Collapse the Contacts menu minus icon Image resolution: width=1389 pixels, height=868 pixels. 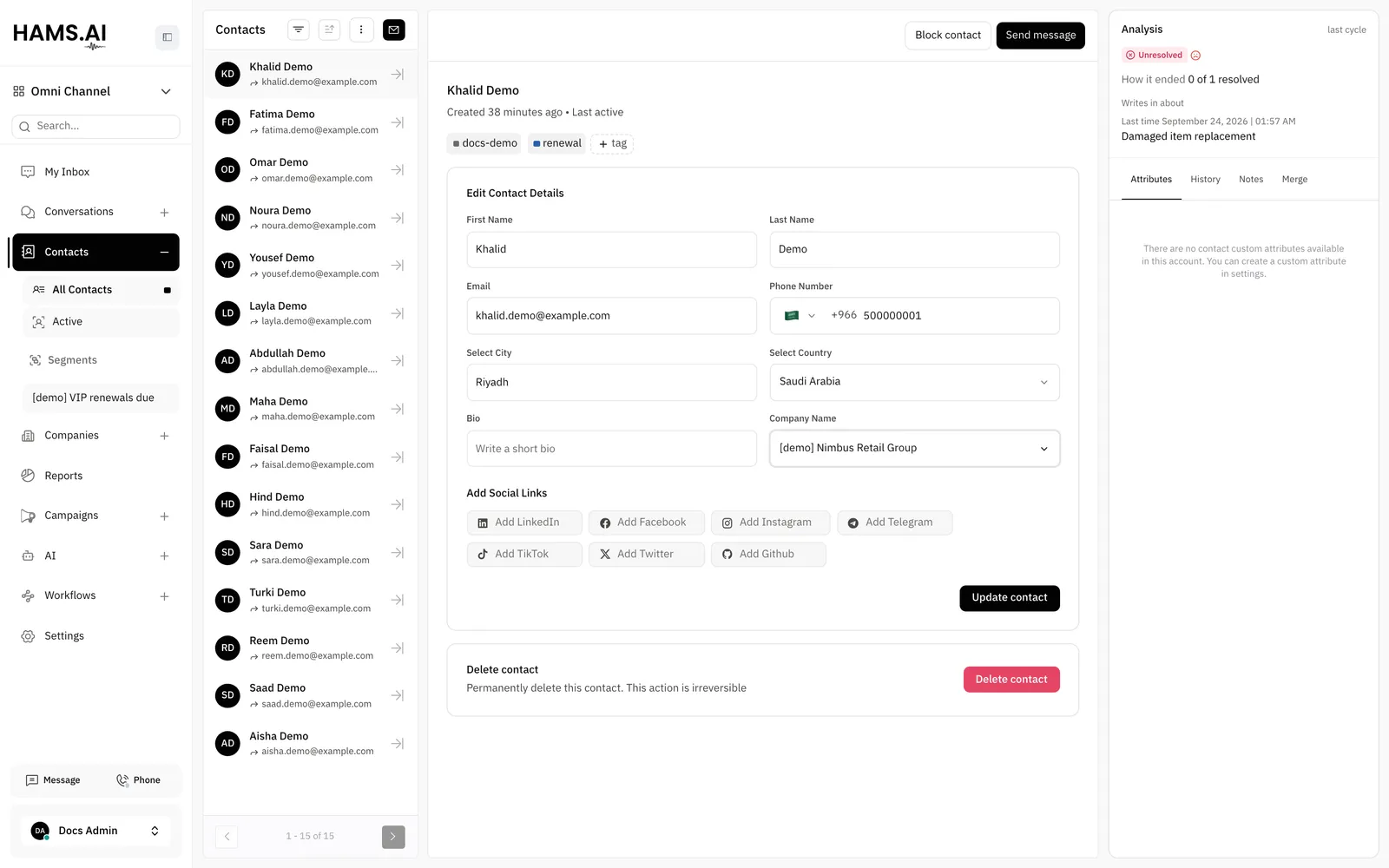click(164, 253)
